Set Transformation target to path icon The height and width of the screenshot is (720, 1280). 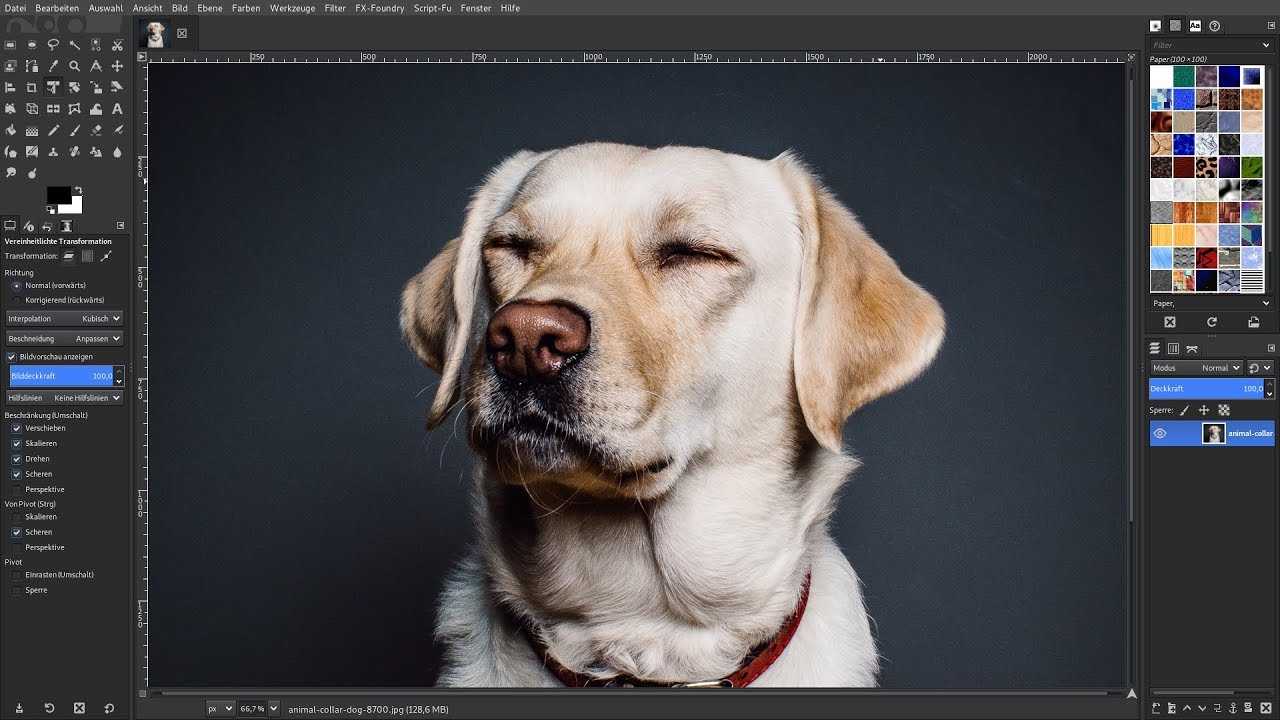[106, 256]
